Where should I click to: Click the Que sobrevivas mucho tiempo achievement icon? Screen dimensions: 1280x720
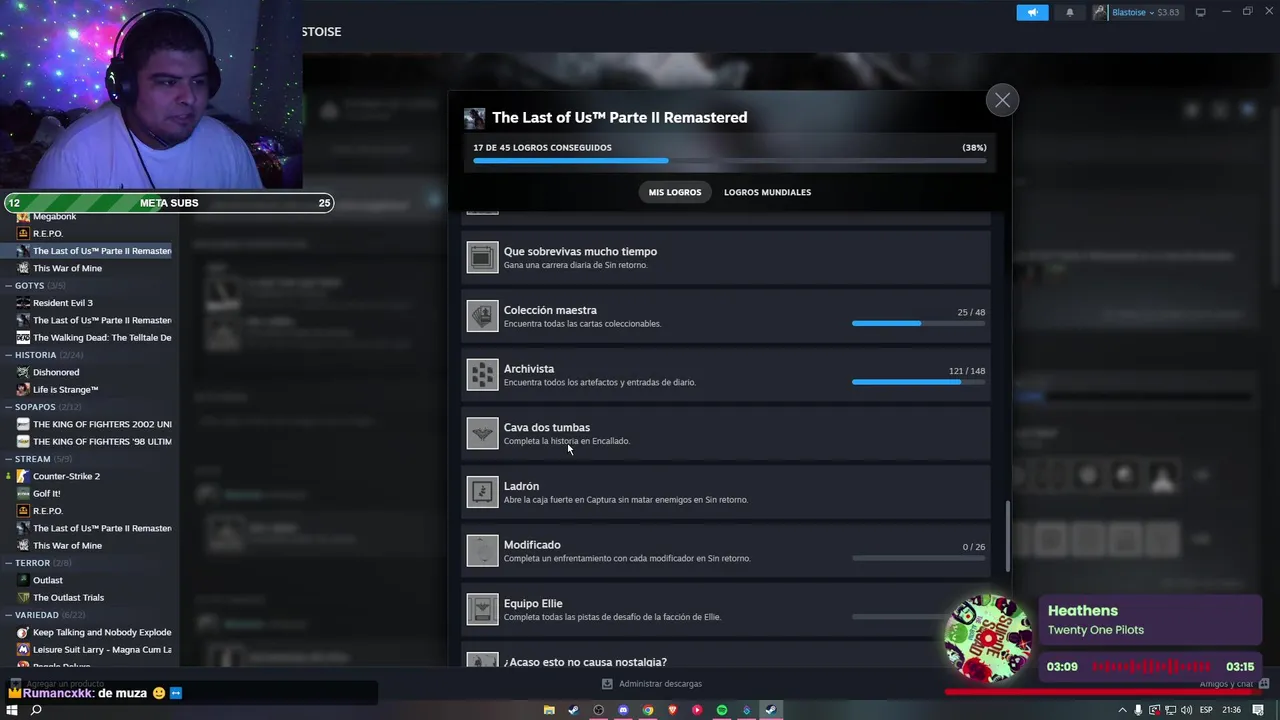click(482, 257)
